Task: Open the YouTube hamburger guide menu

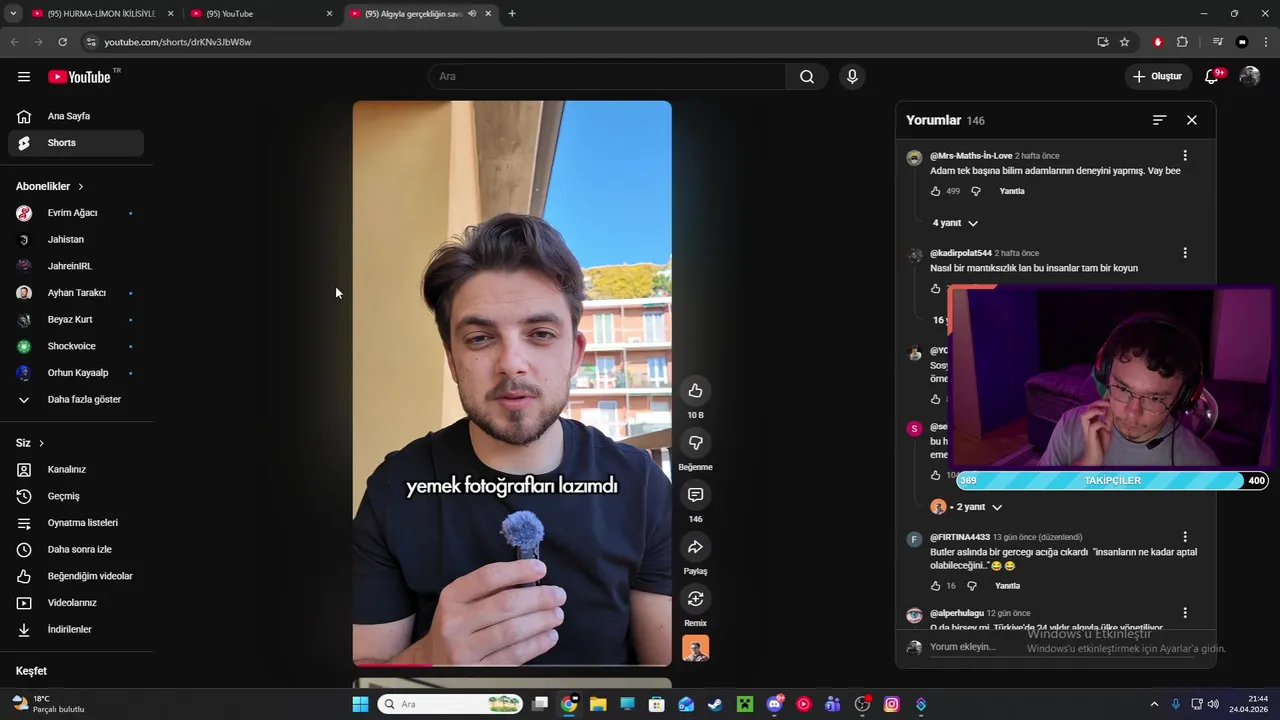Action: (24, 76)
